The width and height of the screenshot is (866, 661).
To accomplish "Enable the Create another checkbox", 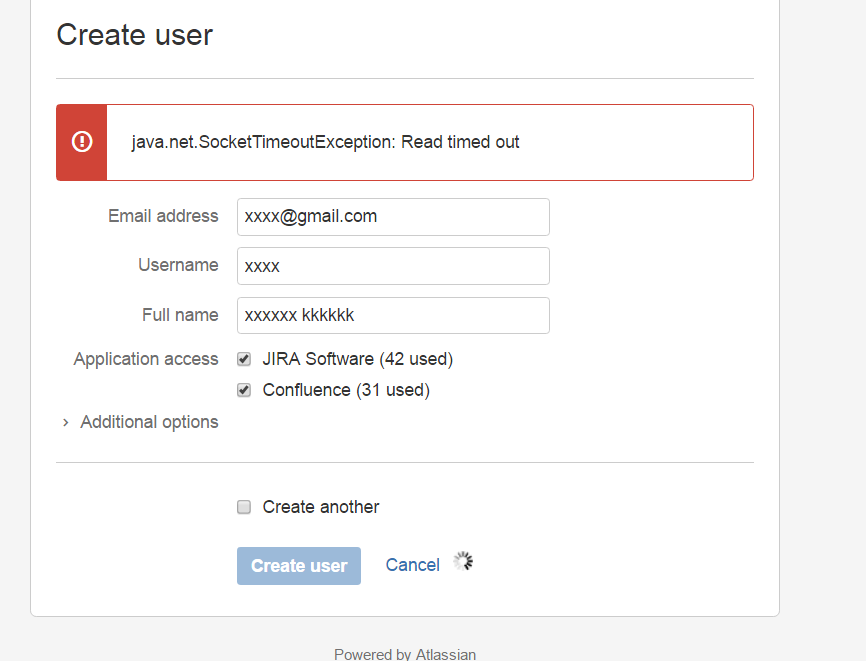I will (243, 507).
